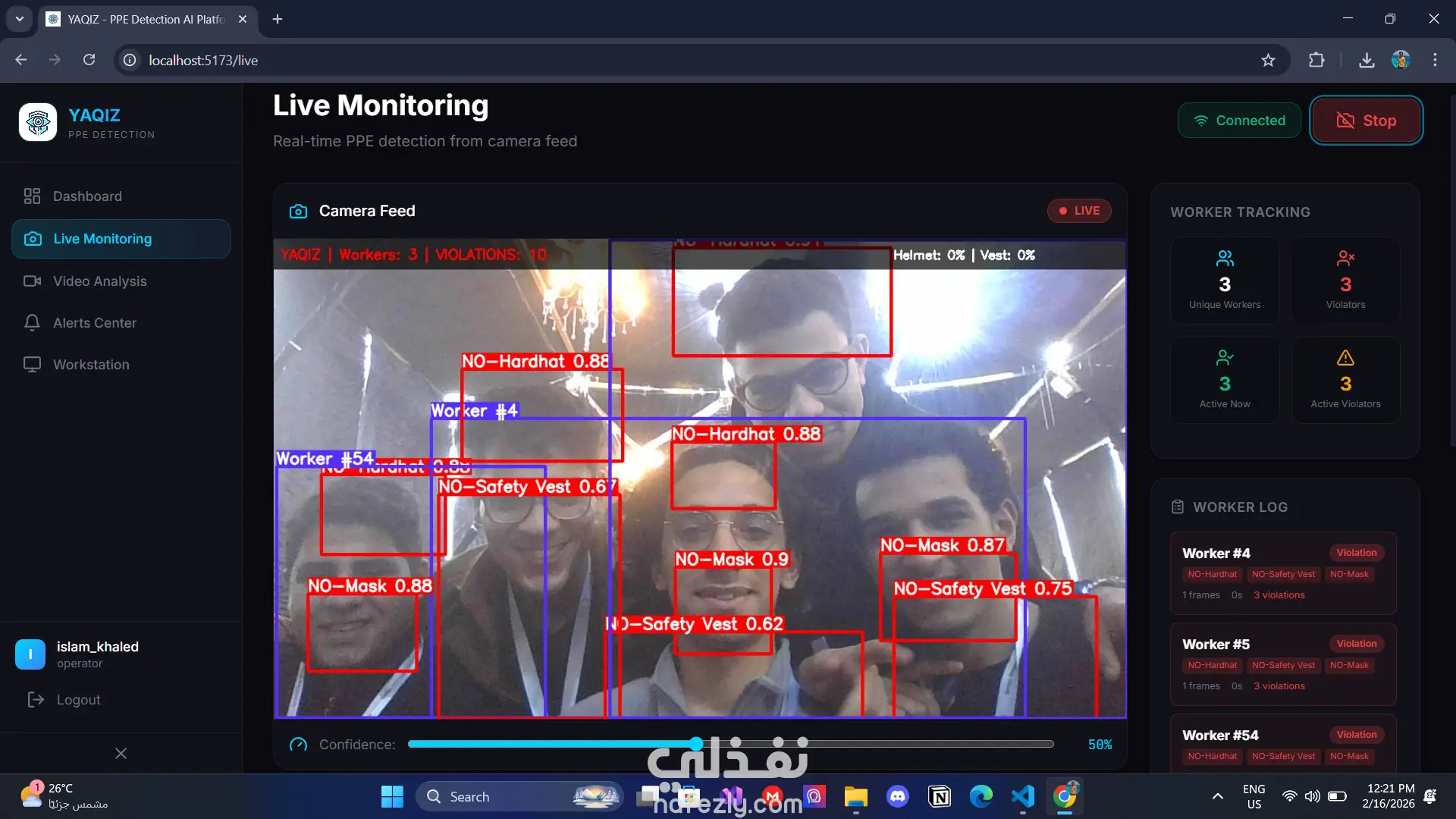Screen dimensions: 1456x819
Task: Click the Violators count card
Action: [1345, 281]
